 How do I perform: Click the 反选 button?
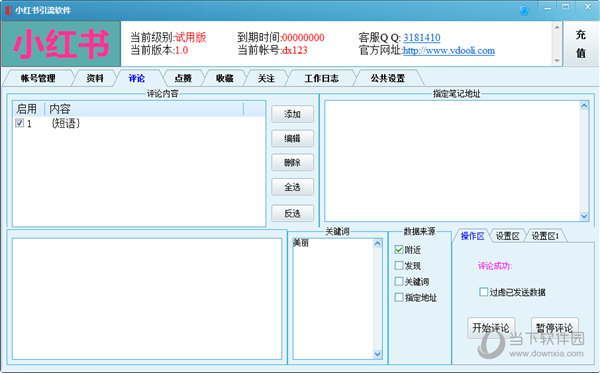[292, 213]
